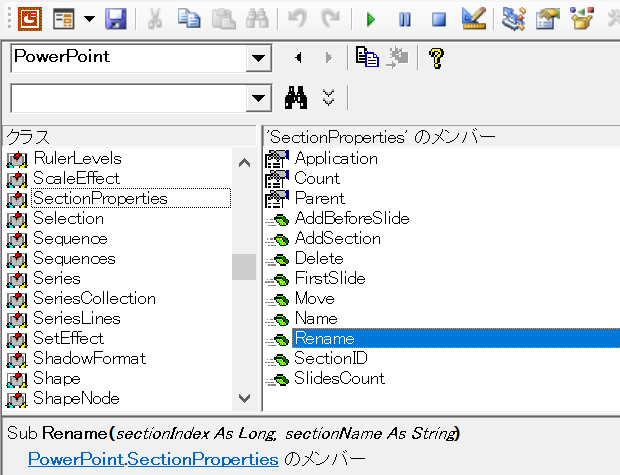Select the ShapeNode class

[x=76, y=398]
